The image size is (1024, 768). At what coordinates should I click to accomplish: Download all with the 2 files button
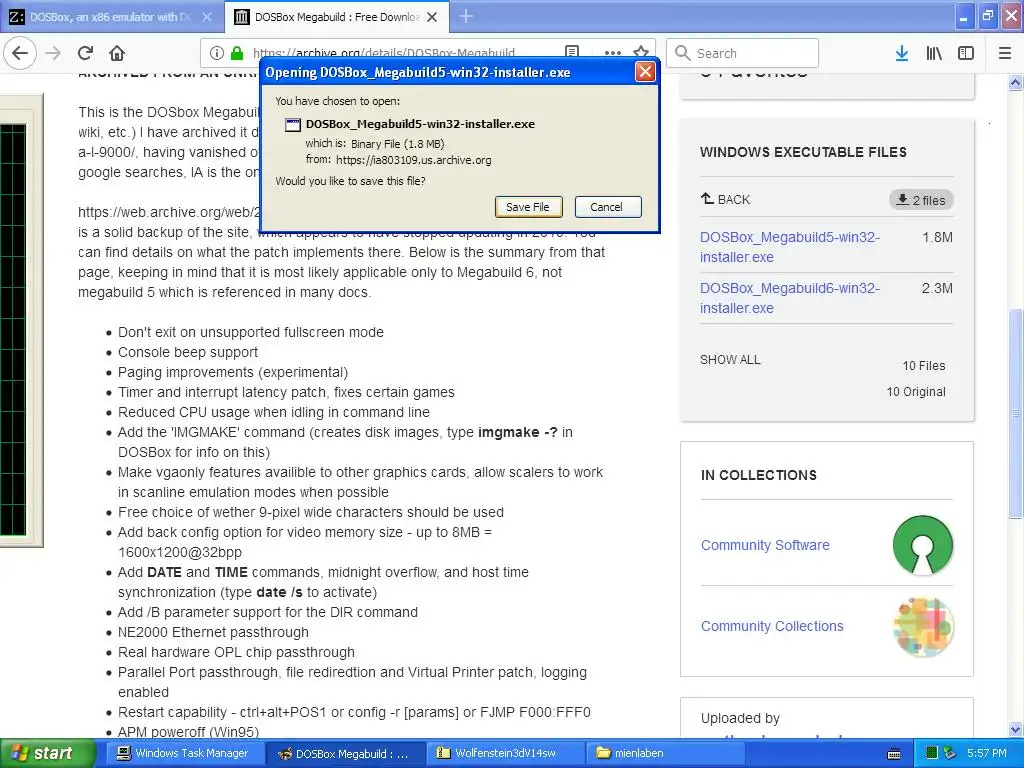click(921, 200)
